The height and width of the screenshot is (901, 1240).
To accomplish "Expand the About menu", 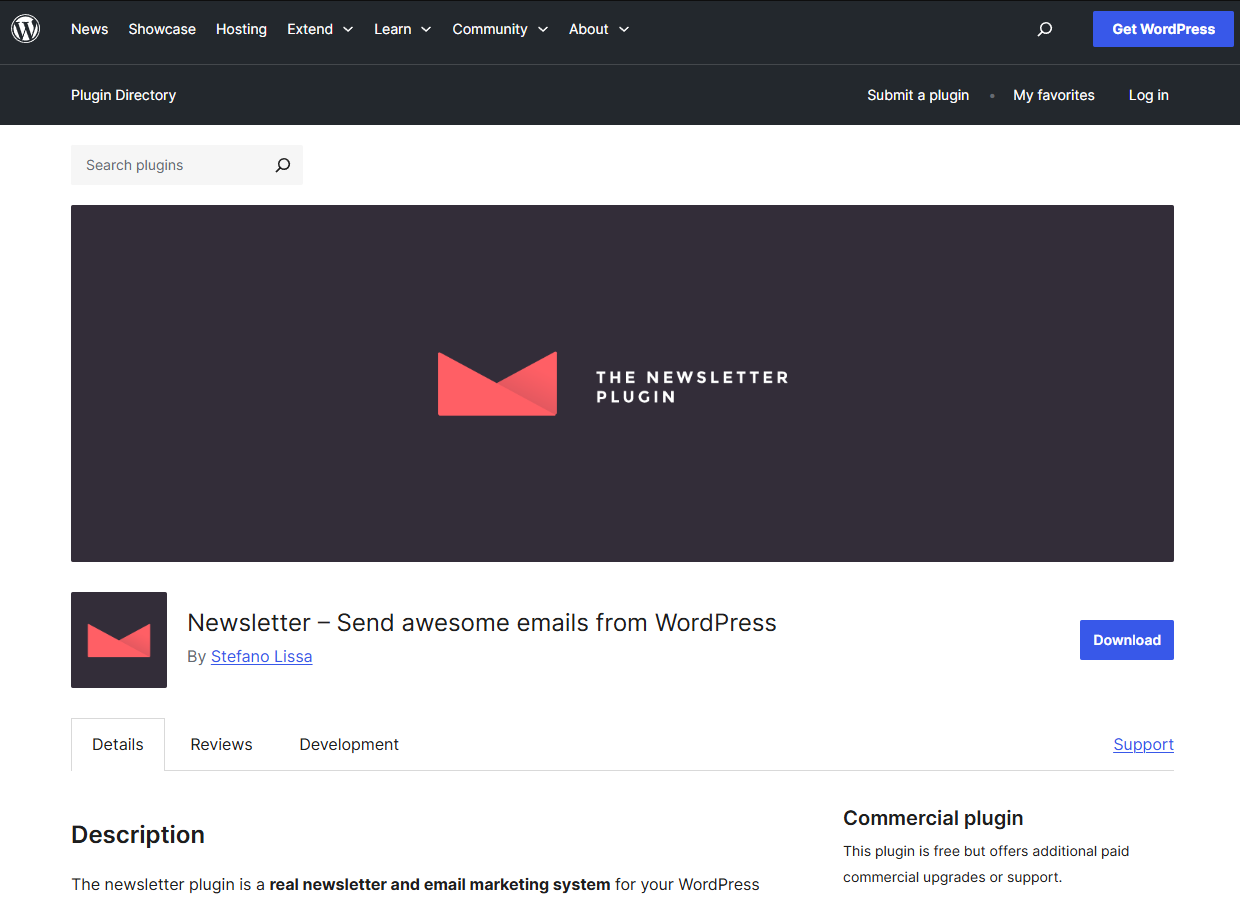I will (x=599, y=29).
